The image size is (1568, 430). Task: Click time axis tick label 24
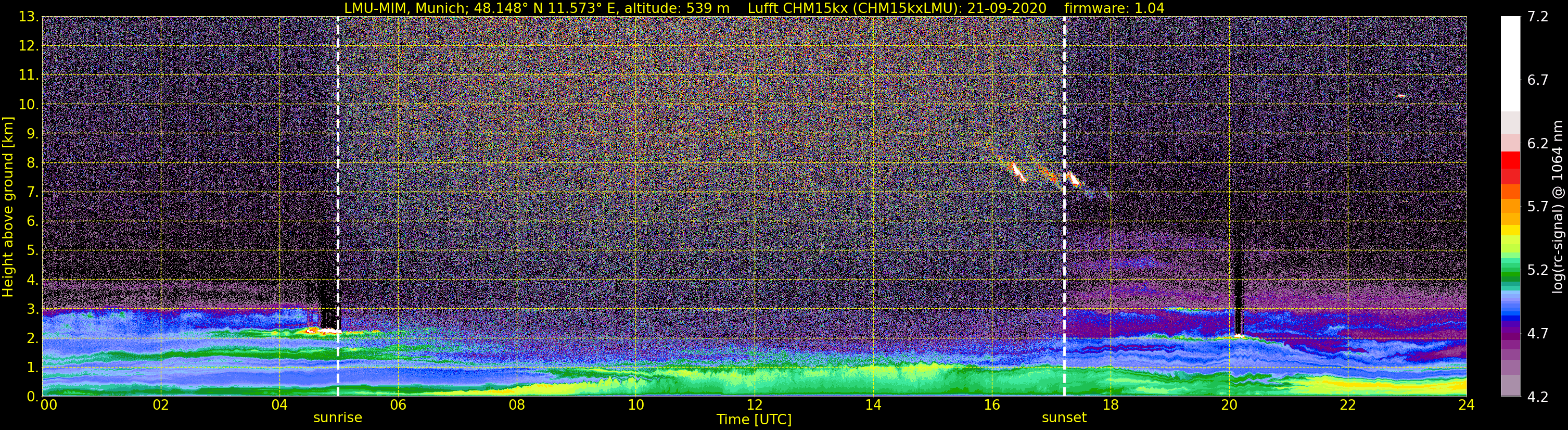1467,405
